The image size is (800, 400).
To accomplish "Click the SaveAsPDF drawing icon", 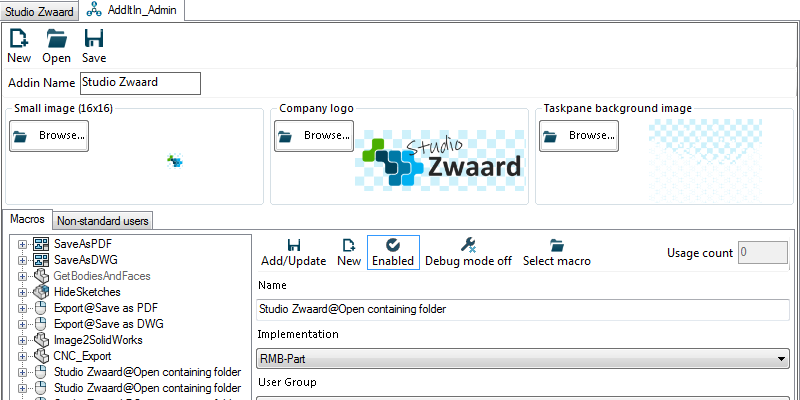I will (41, 244).
